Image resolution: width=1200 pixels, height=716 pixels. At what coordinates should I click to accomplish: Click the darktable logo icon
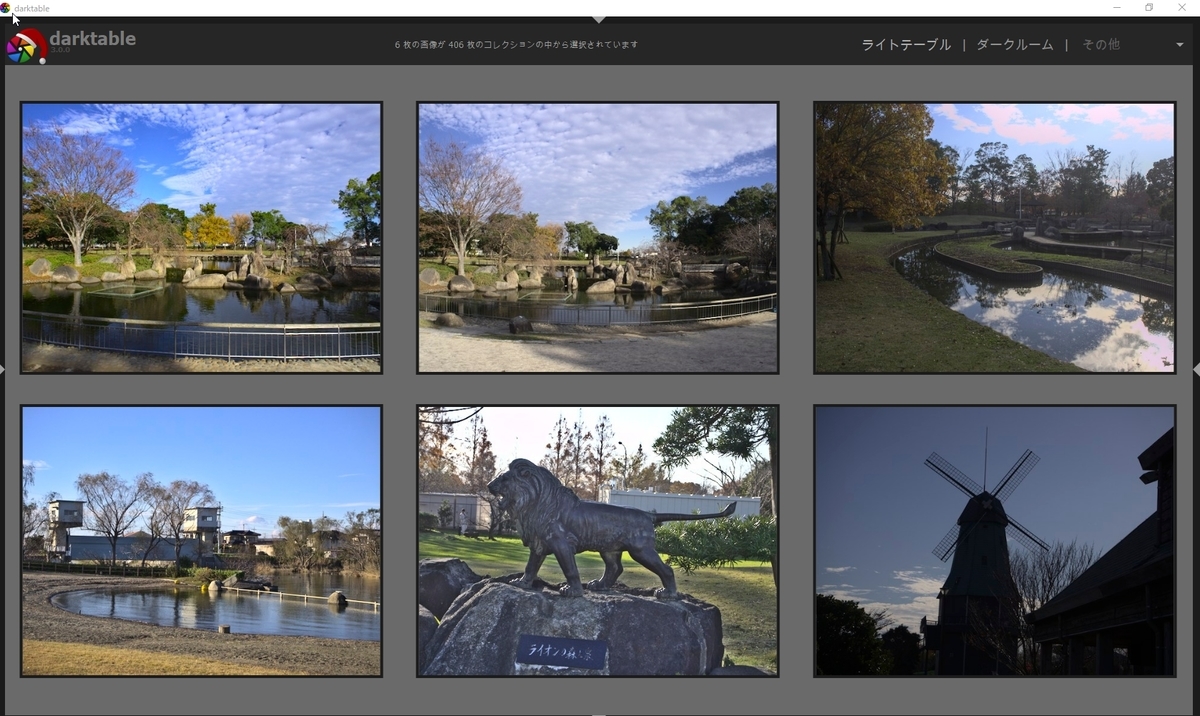point(26,46)
